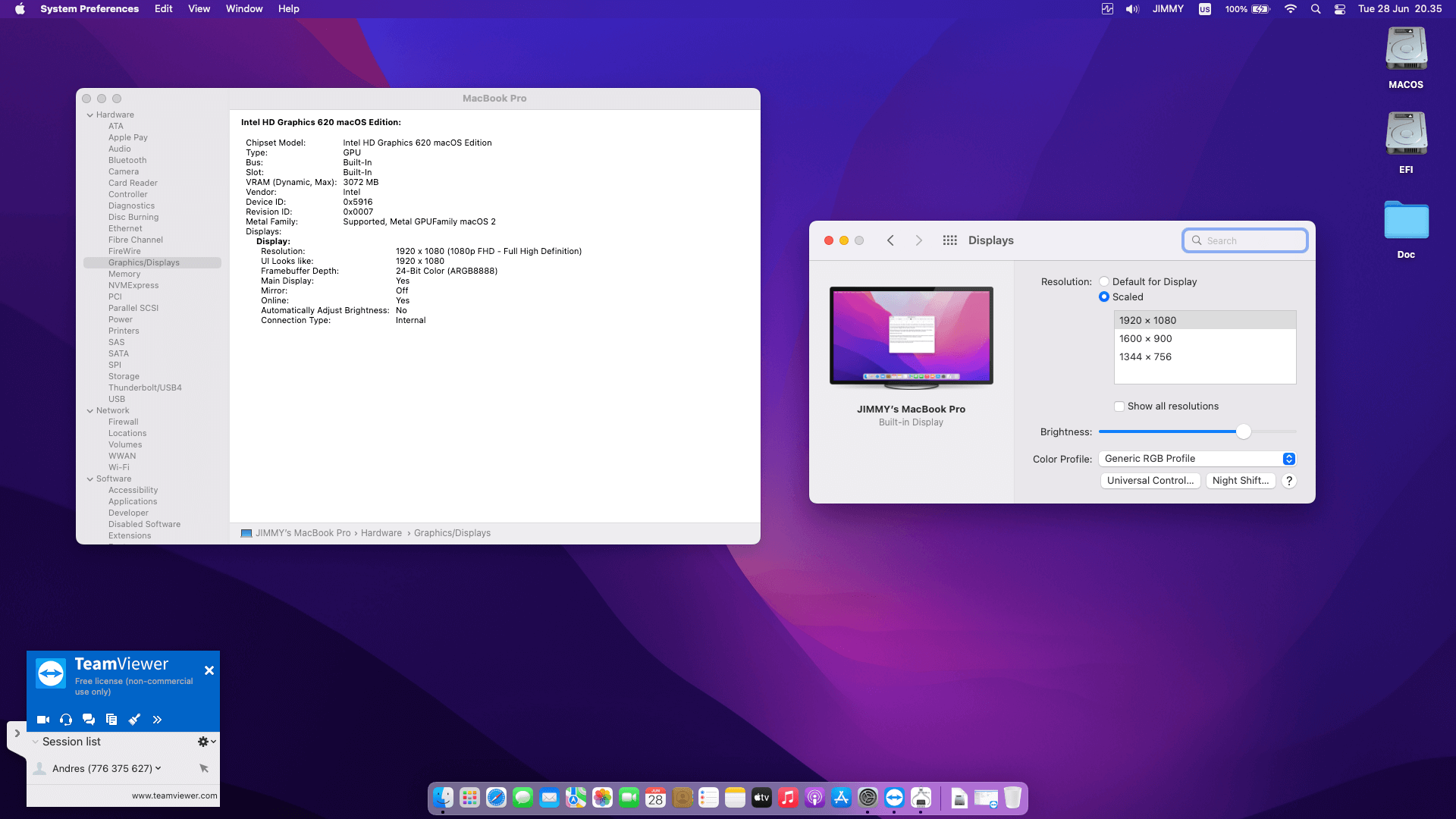Open Apple TV from the Dock
The image size is (1456, 819).
(761, 798)
